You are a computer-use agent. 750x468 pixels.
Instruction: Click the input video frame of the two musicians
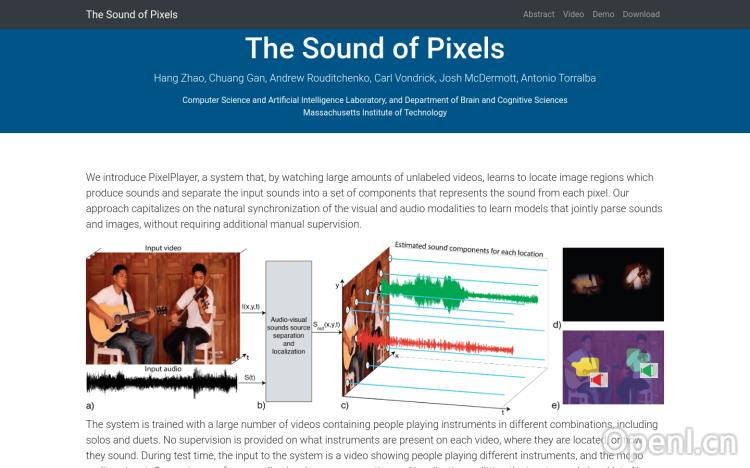[x=163, y=309]
